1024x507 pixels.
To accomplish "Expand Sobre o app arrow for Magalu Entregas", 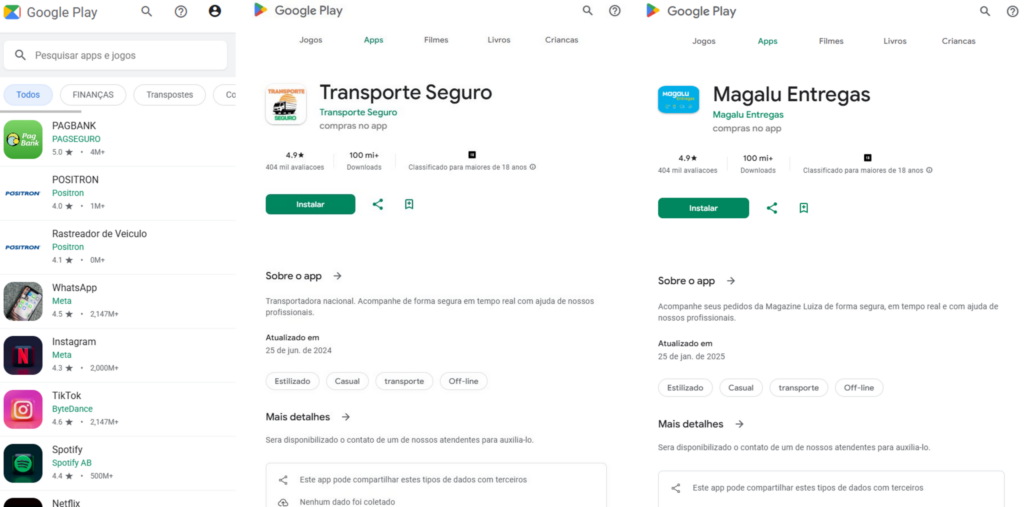I will click(731, 281).
